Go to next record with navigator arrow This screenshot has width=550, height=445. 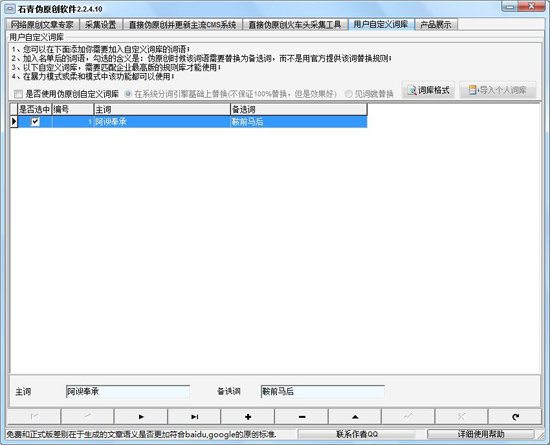click(x=141, y=417)
